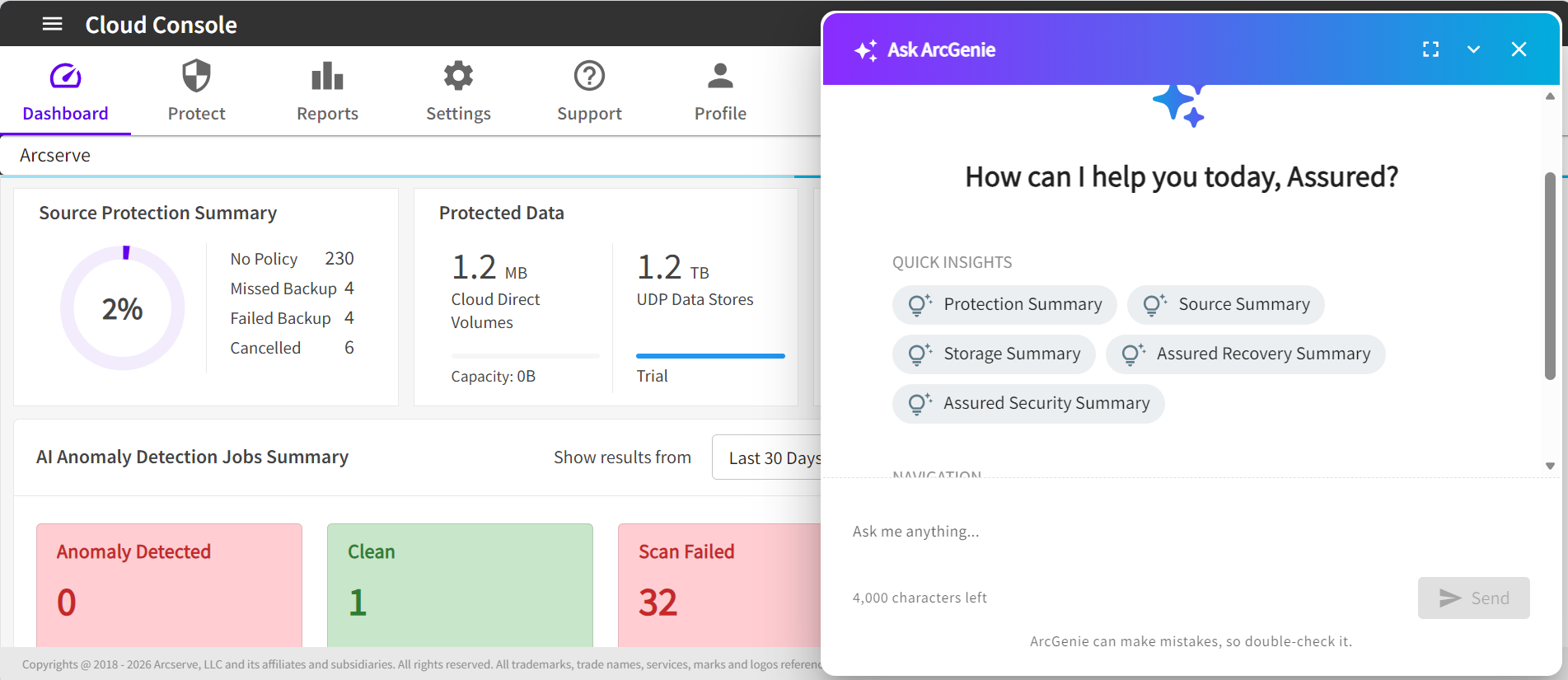Click the Profile person icon

[720, 76]
